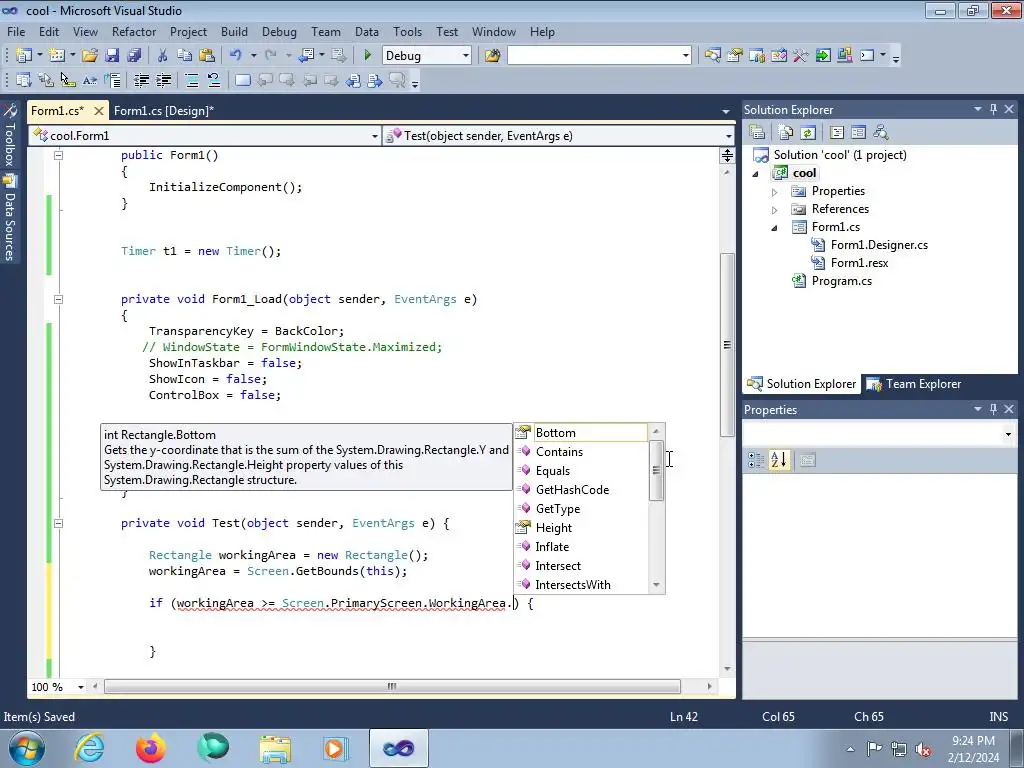The width and height of the screenshot is (1024, 768).
Task: Open Windows Explorer folder from taskbar
Action: (x=275, y=748)
